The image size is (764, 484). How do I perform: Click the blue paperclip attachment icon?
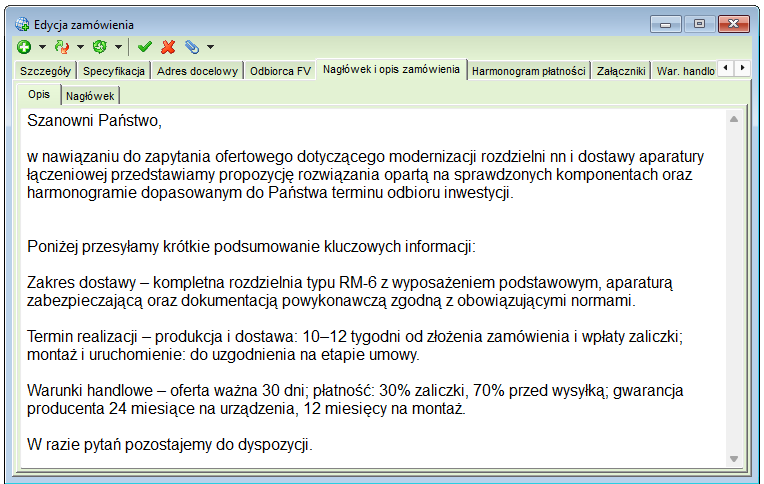tap(192, 47)
